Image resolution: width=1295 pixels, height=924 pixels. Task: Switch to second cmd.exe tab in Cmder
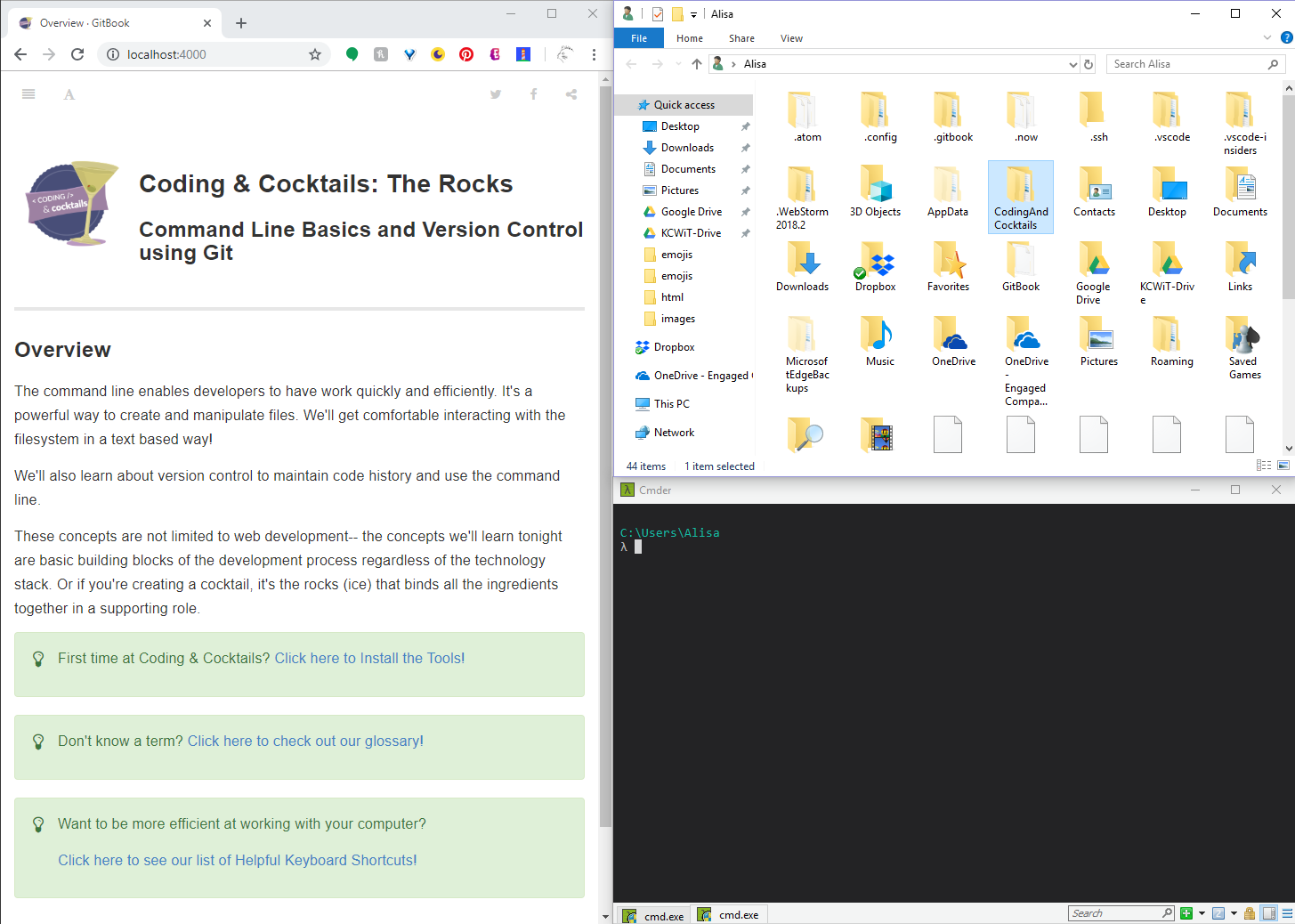coord(730,914)
